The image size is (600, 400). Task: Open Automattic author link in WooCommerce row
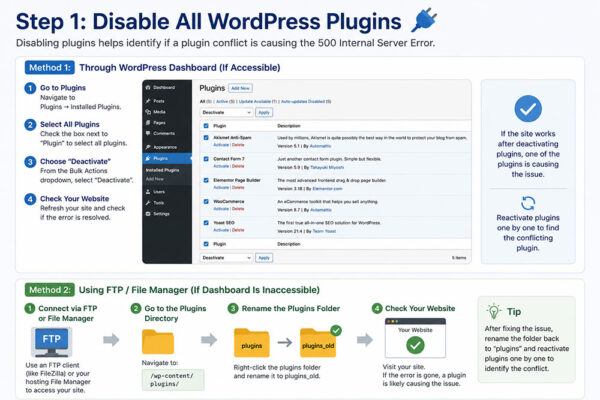pyautogui.click(x=321, y=210)
